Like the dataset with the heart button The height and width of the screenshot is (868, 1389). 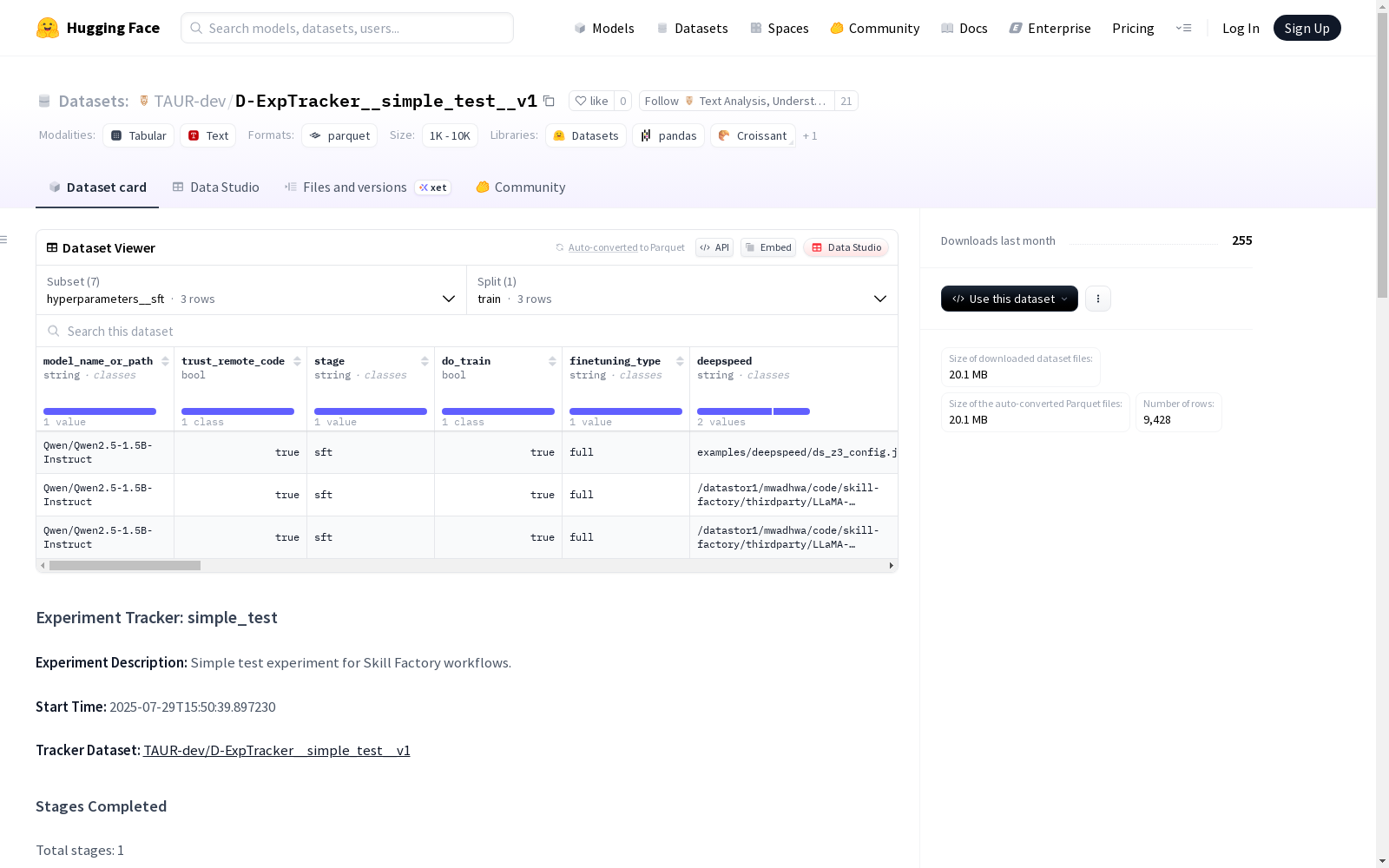(591, 101)
